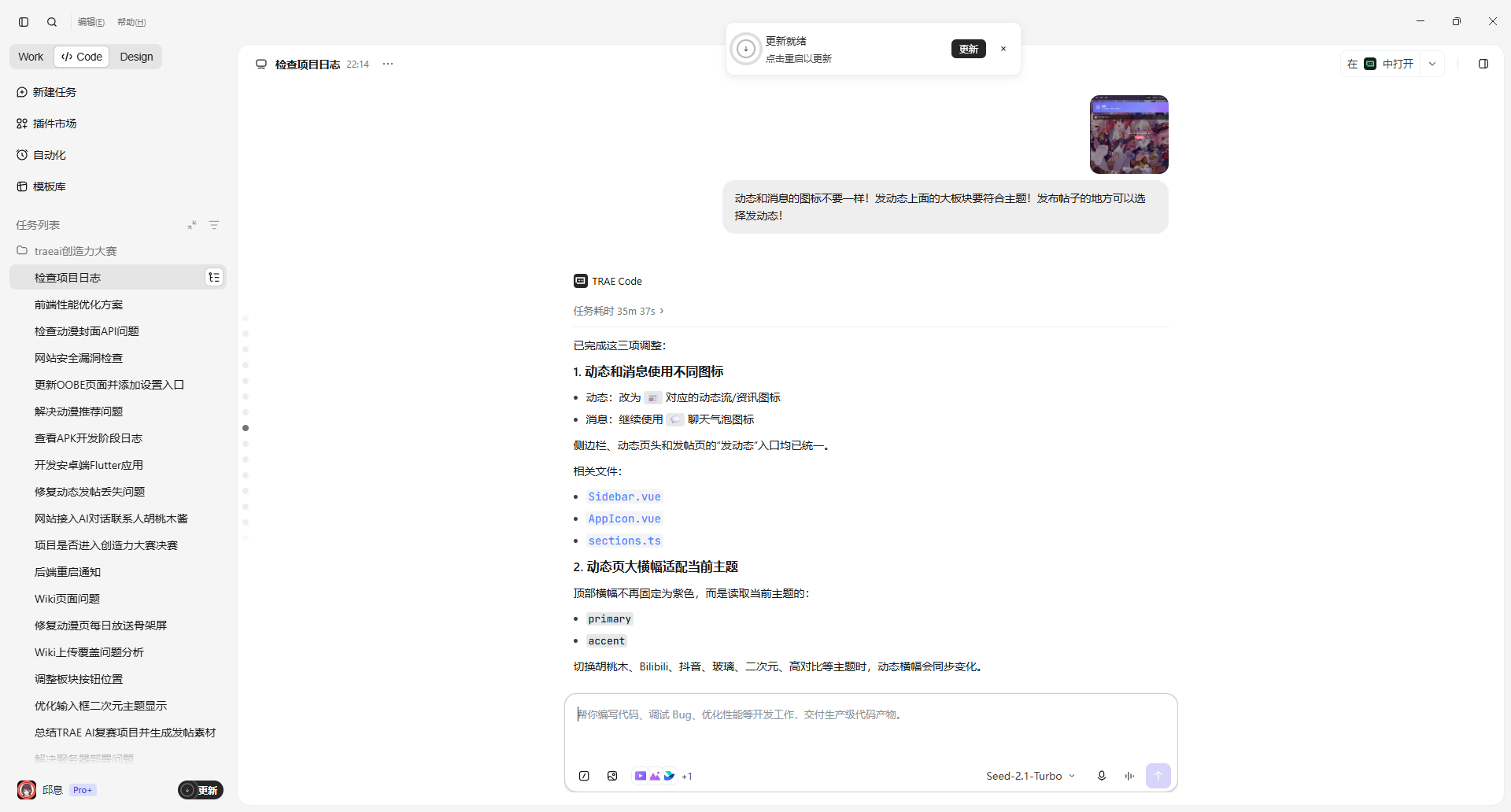Open the user avatar profile at bottom left
Screen dimensions: 1511x812
[x=27, y=790]
